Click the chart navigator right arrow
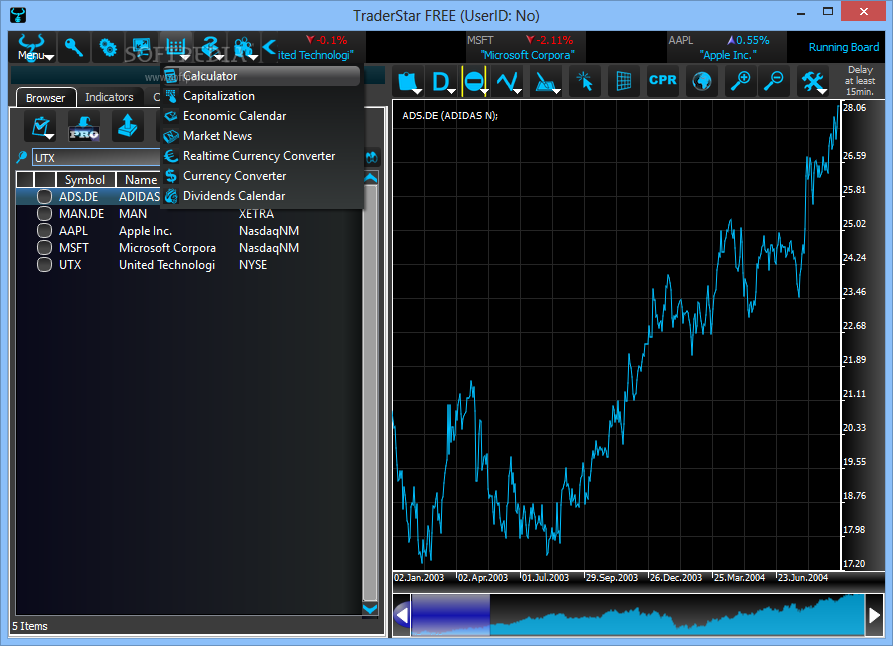The height and width of the screenshot is (646, 893). click(x=874, y=615)
